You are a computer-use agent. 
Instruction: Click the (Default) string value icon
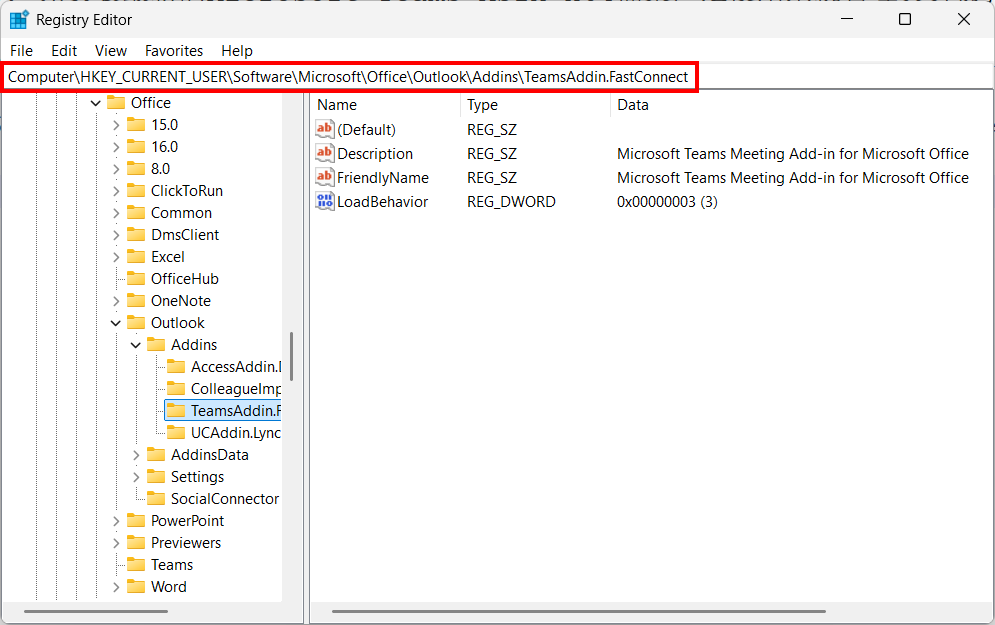325,130
